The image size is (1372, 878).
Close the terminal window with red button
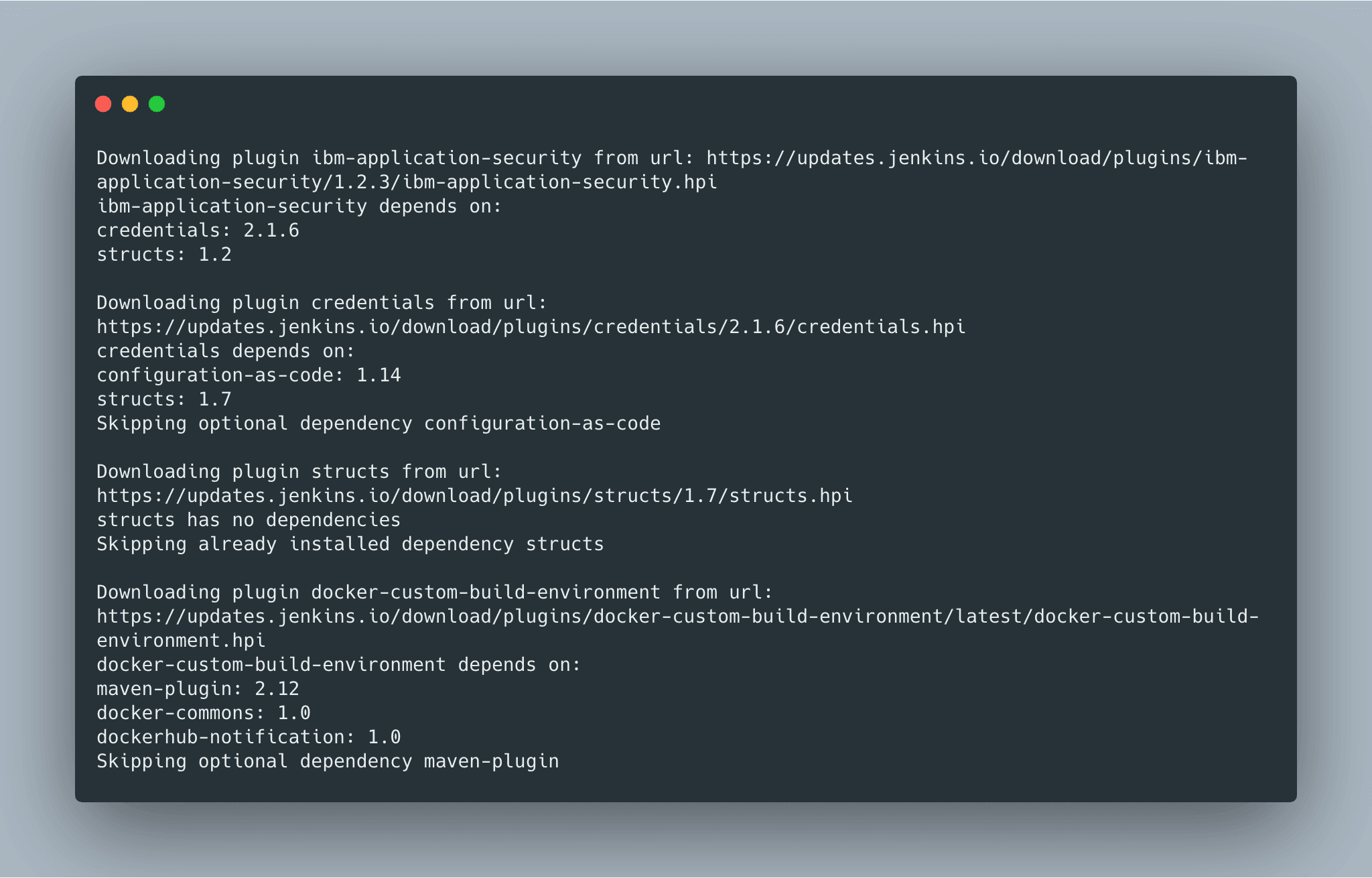pyautogui.click(x=103, y=104)
